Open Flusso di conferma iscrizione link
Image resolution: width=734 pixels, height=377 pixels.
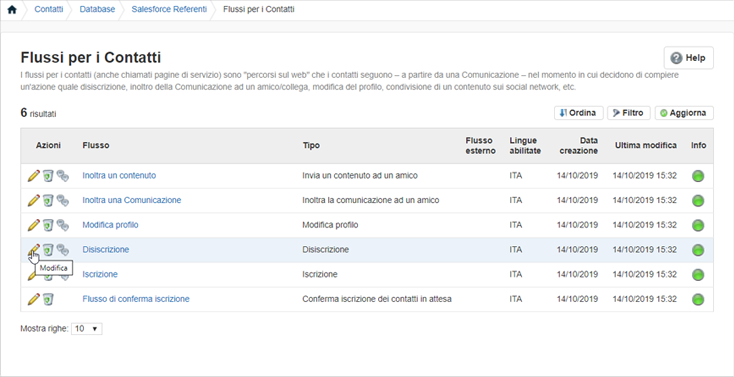(x=136, y=299)
